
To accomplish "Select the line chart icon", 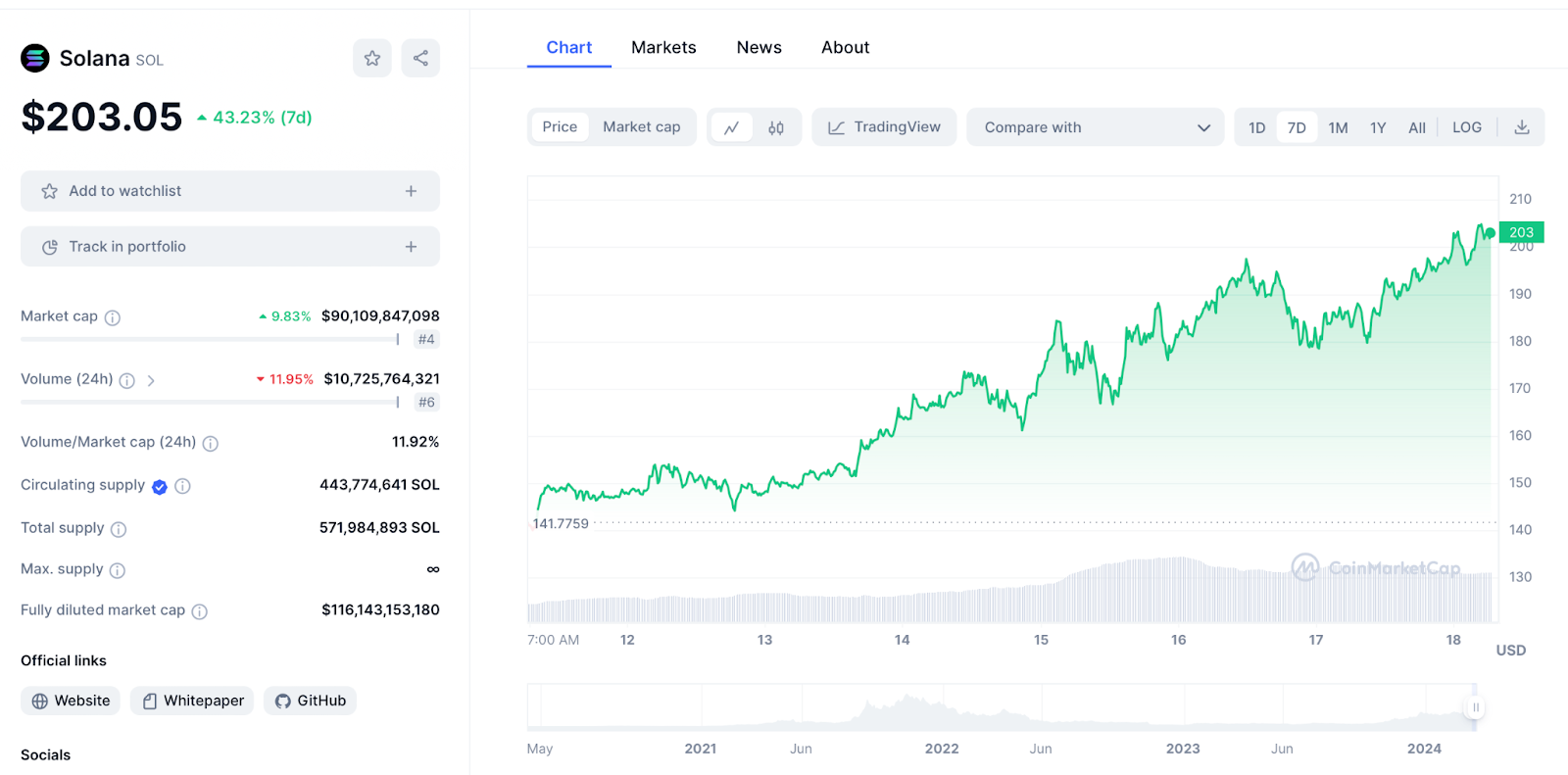I will [731, 127].
